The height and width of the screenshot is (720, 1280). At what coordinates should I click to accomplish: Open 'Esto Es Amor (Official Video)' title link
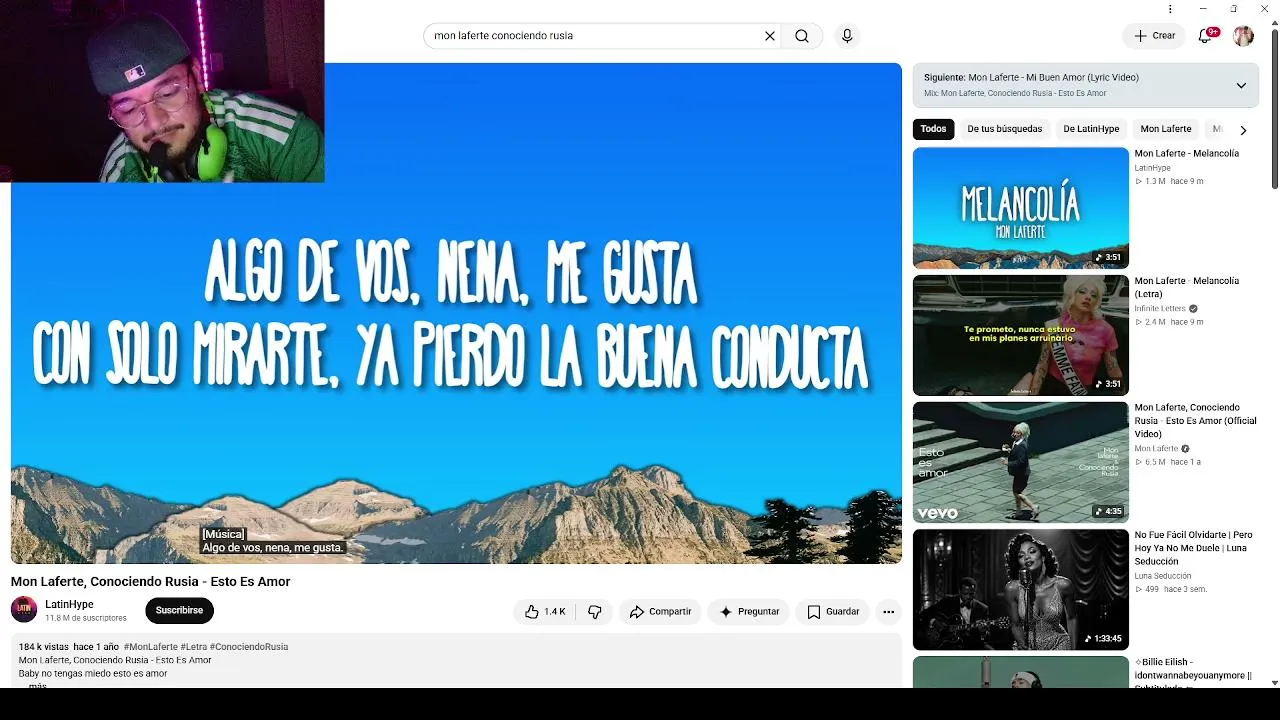click(1195, 421)
